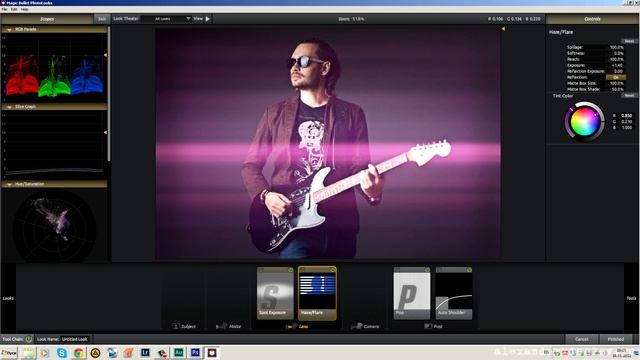Collapse the Hue/Saturation scope
Viewport: 640px width, 360px height.
pos(9,184)
